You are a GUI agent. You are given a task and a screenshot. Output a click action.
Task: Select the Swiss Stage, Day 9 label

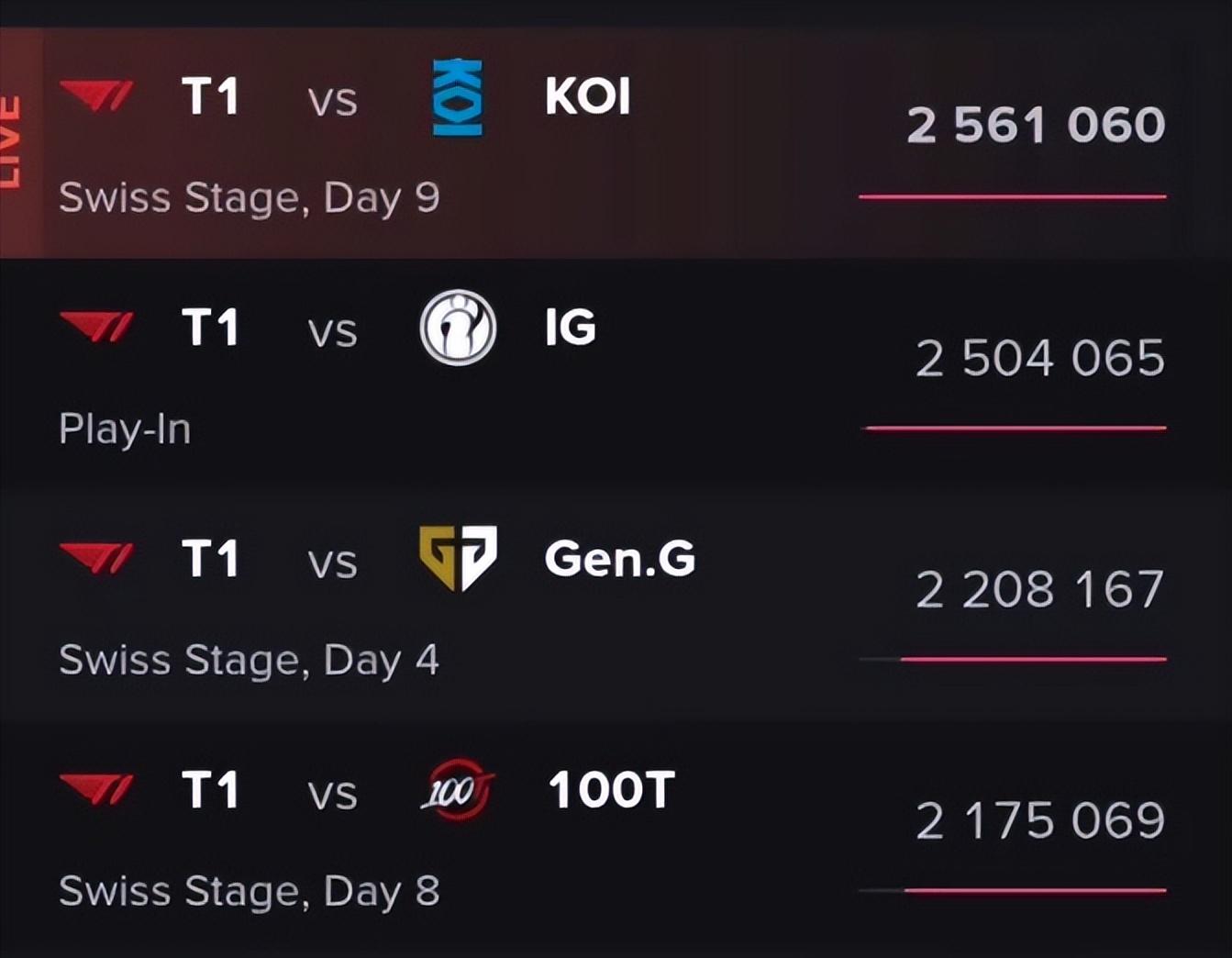click(249, 198)
